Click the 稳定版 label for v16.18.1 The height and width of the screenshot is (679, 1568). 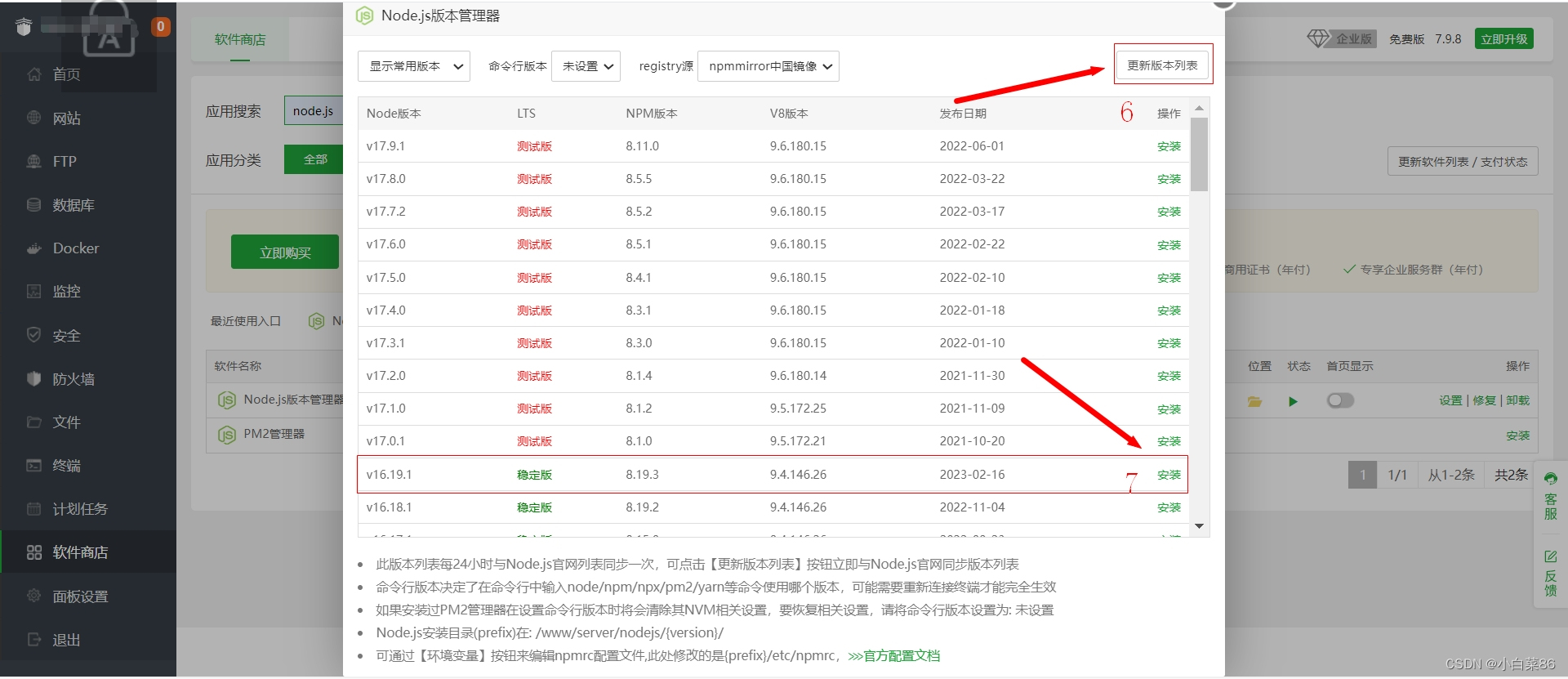click(x=534, y=507)
